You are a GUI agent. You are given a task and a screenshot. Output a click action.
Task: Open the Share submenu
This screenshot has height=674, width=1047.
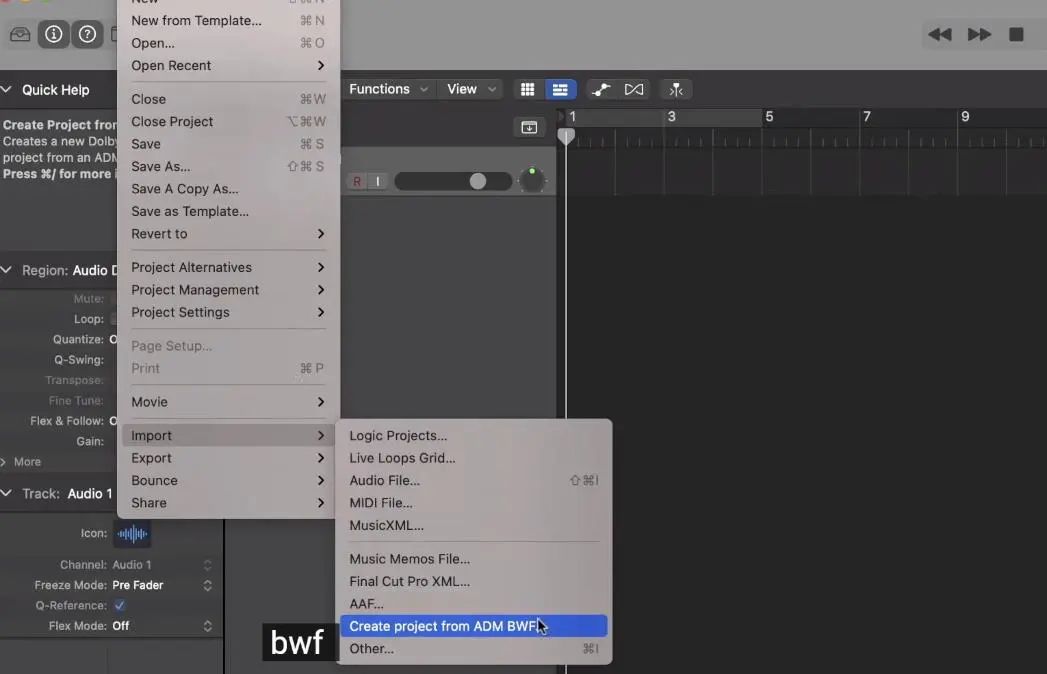pos(228,503)
